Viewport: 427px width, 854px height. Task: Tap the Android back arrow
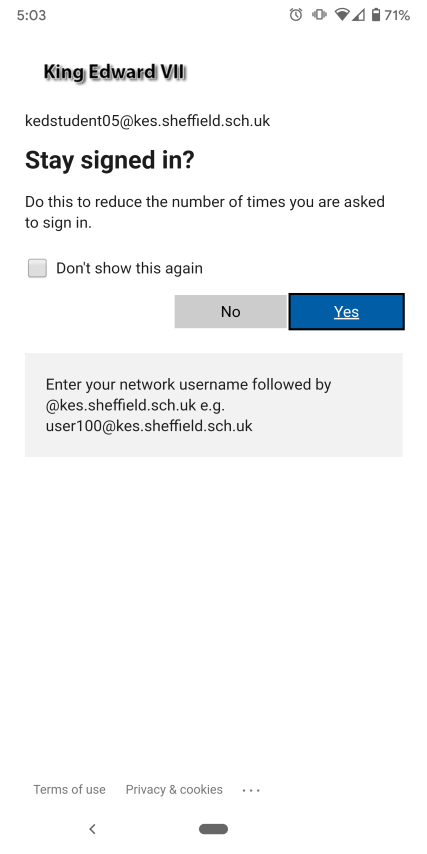click(93, 829)
